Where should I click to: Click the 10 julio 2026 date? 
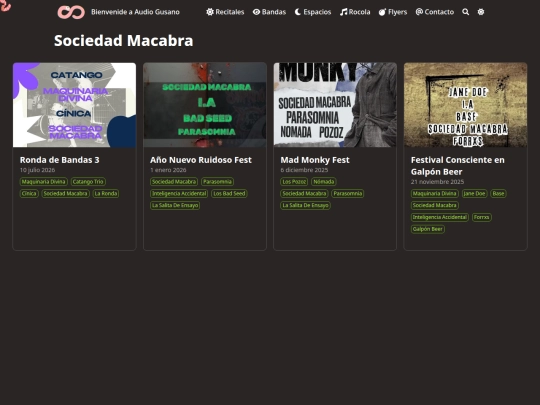[x=37, y=170]
